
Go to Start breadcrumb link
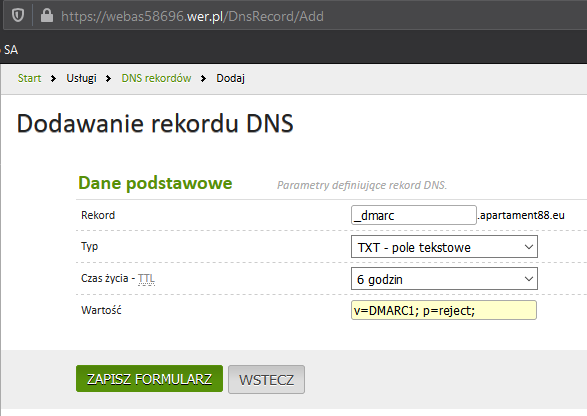pyautogui.click(x=29, y=78)
